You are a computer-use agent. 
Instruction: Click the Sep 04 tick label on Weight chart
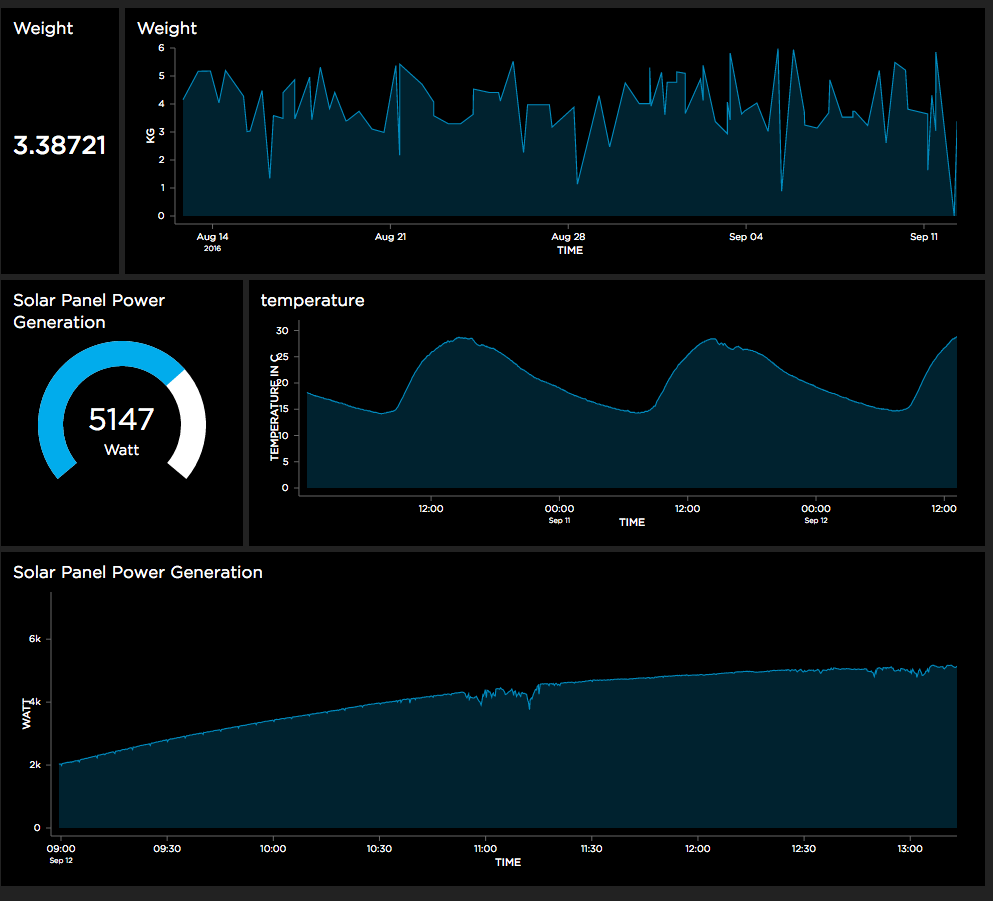point(746,237)
